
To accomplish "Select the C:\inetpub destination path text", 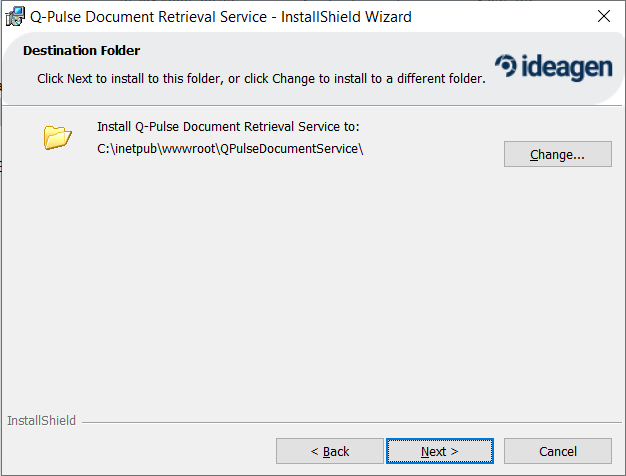I will click(230, 149).
